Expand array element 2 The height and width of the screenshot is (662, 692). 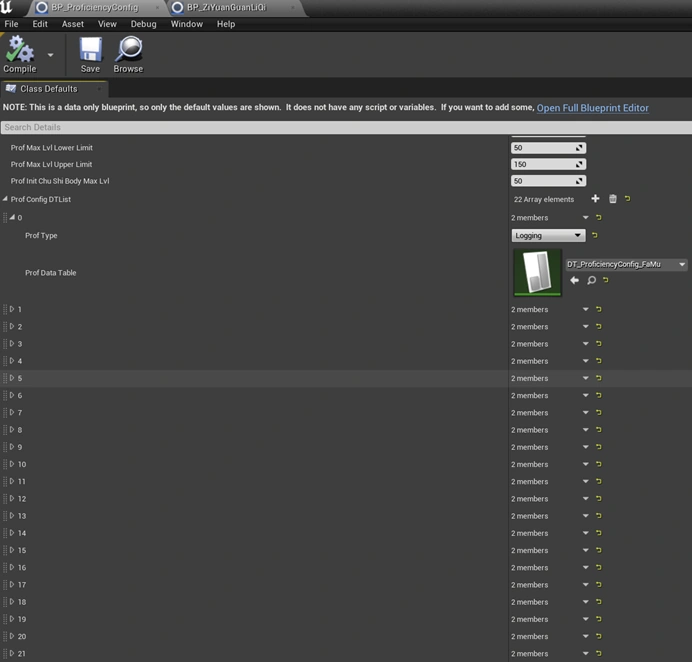coord(12,326)
